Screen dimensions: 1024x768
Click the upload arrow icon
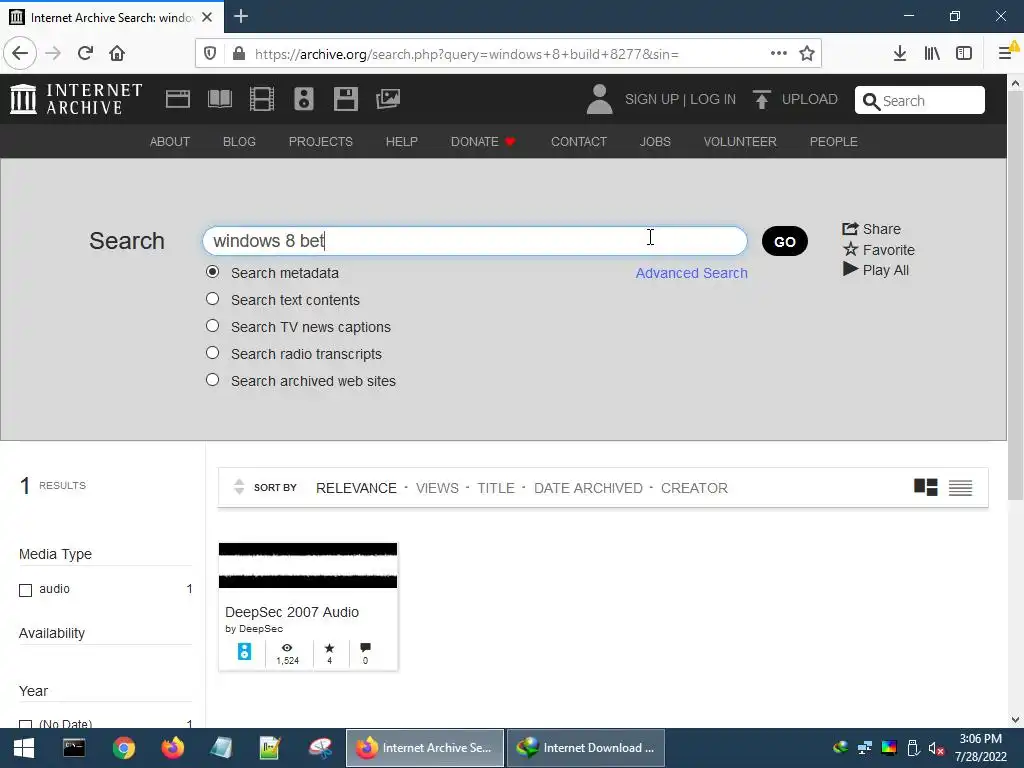point(761,99)
